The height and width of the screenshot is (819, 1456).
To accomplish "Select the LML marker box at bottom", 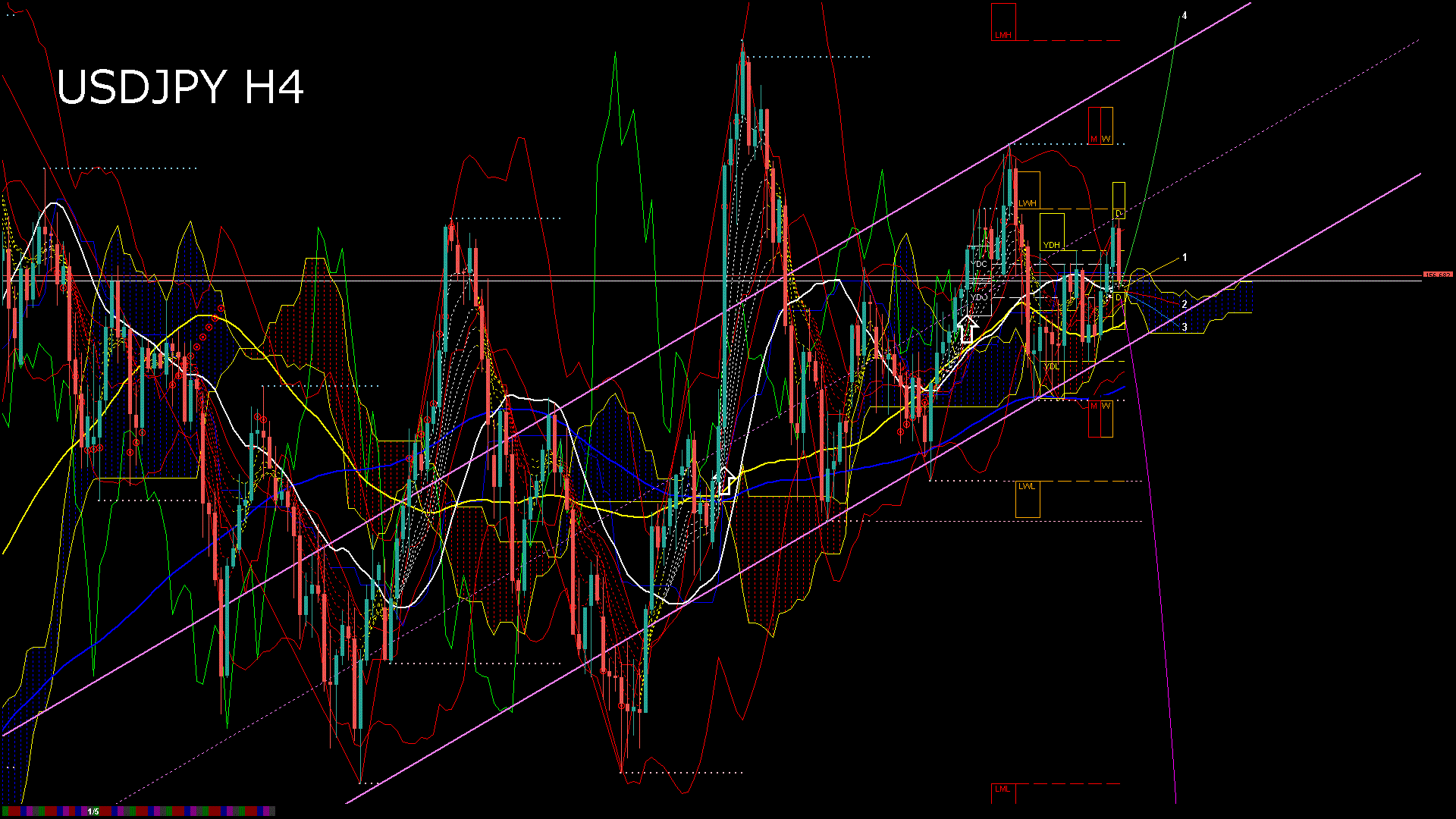I will tap(1003, 792).
